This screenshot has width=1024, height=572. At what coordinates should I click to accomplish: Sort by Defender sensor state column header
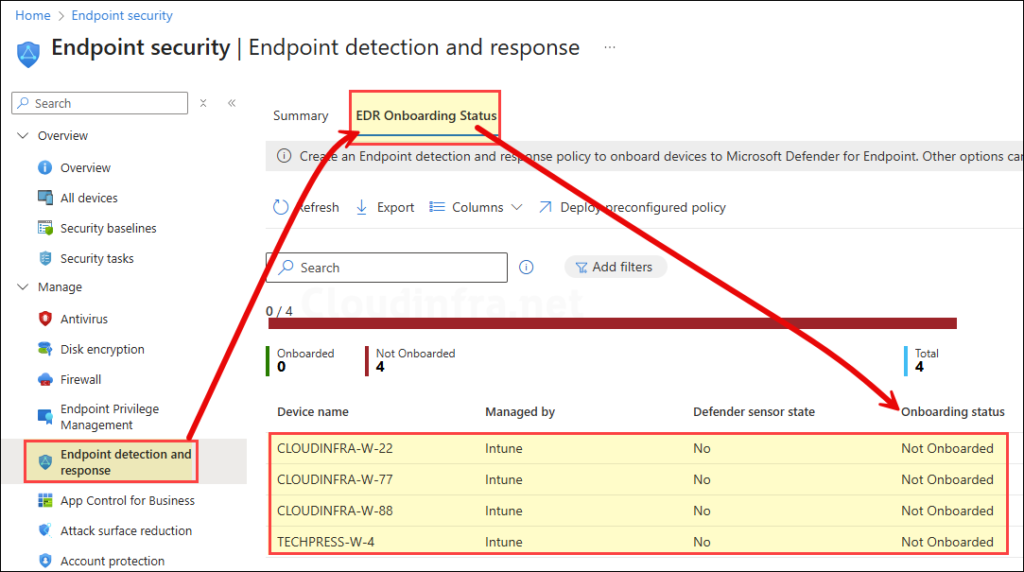pyautogui.click(x=754, y=412)
